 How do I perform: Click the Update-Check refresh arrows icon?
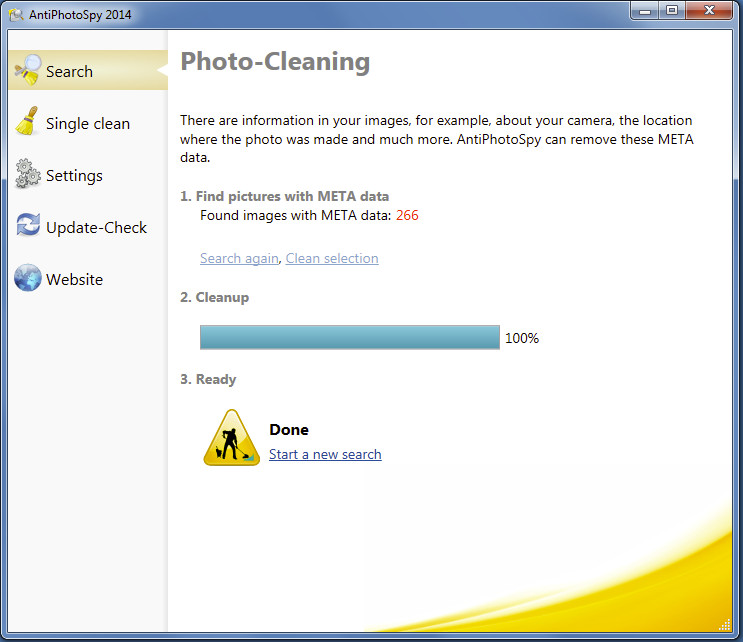tap(28, 225)
